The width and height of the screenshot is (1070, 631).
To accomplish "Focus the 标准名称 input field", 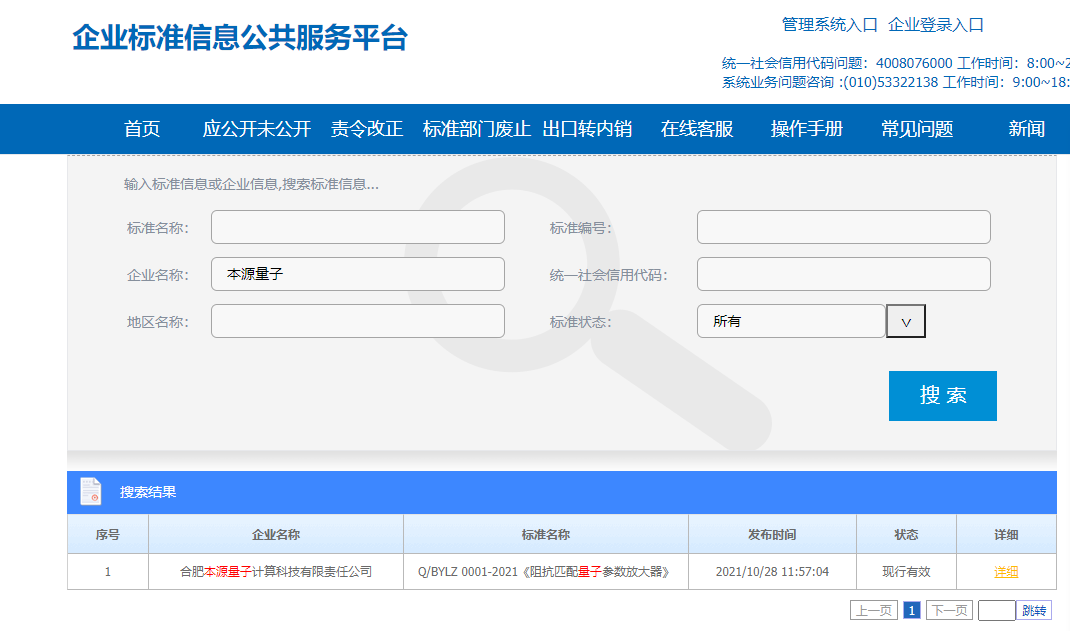I will pyautogui.click(x=358, y=227).
